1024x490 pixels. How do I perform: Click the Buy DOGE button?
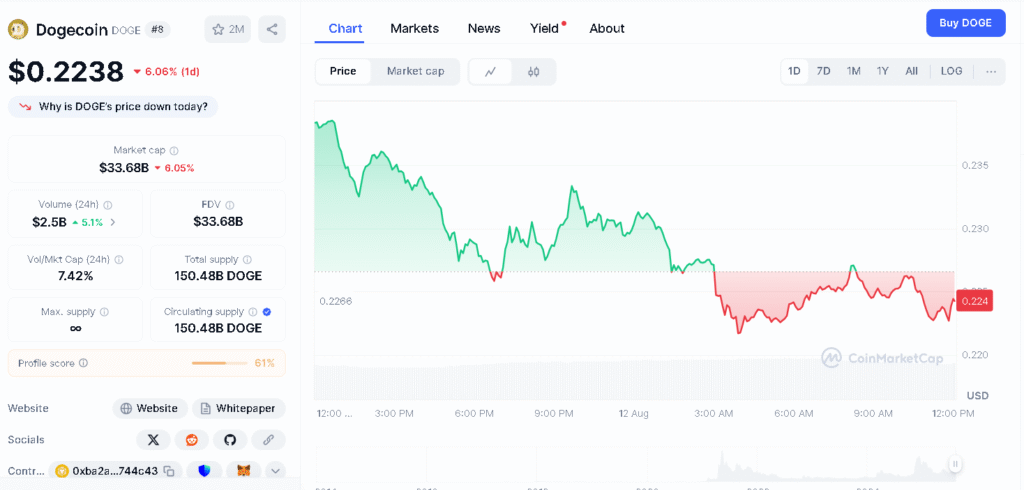click(965, 23)
